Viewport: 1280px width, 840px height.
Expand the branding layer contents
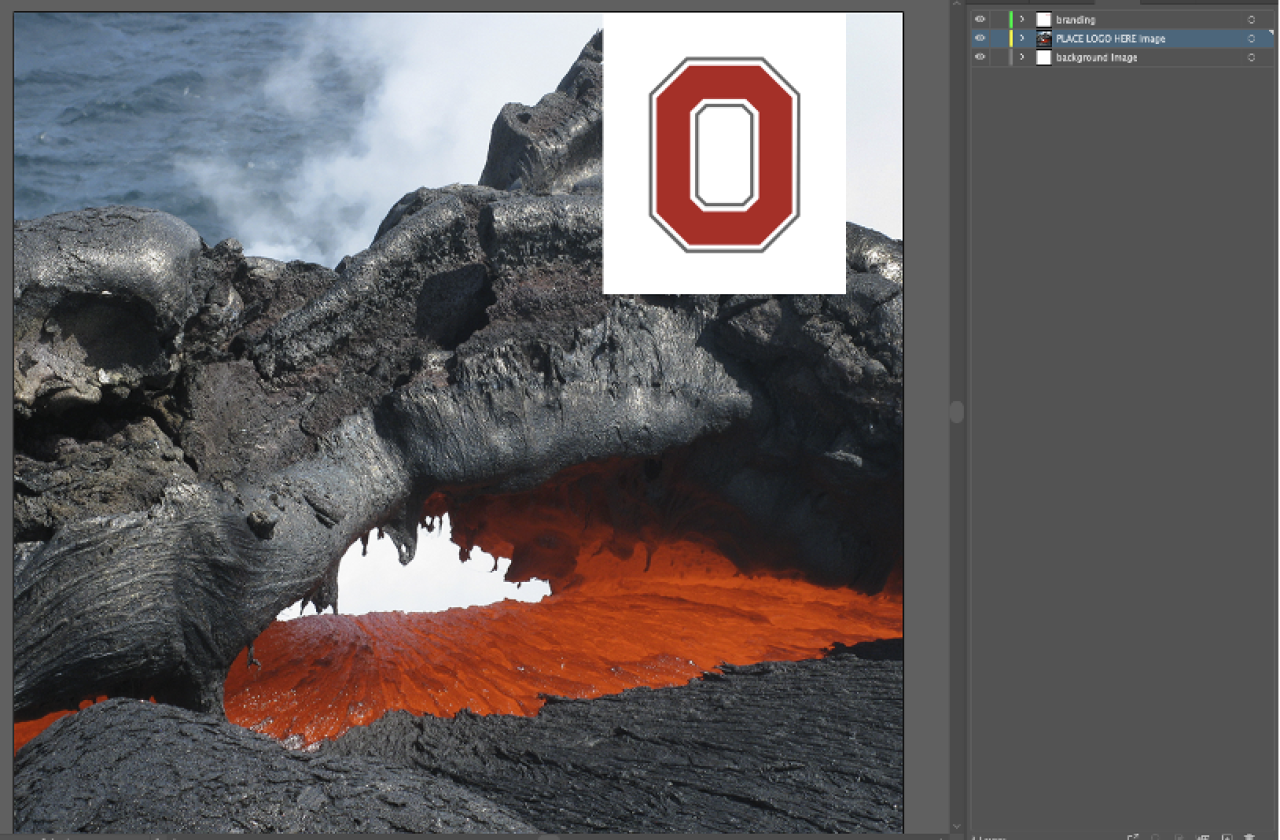(1021, 19)
